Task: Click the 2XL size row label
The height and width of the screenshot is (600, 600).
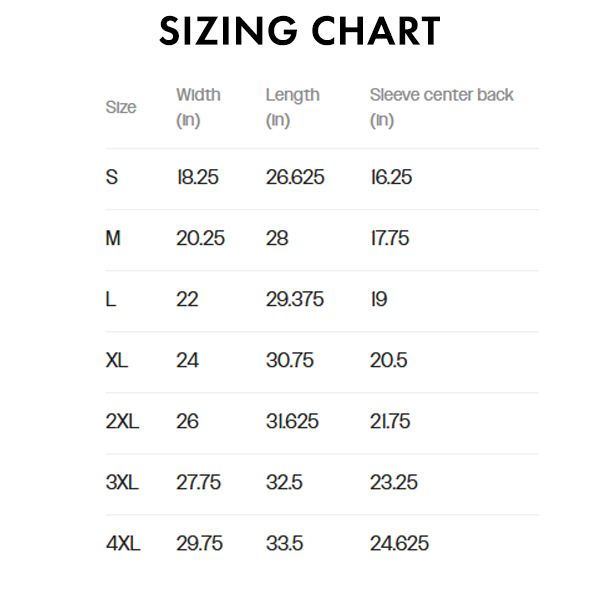Action: click(122, 422)
